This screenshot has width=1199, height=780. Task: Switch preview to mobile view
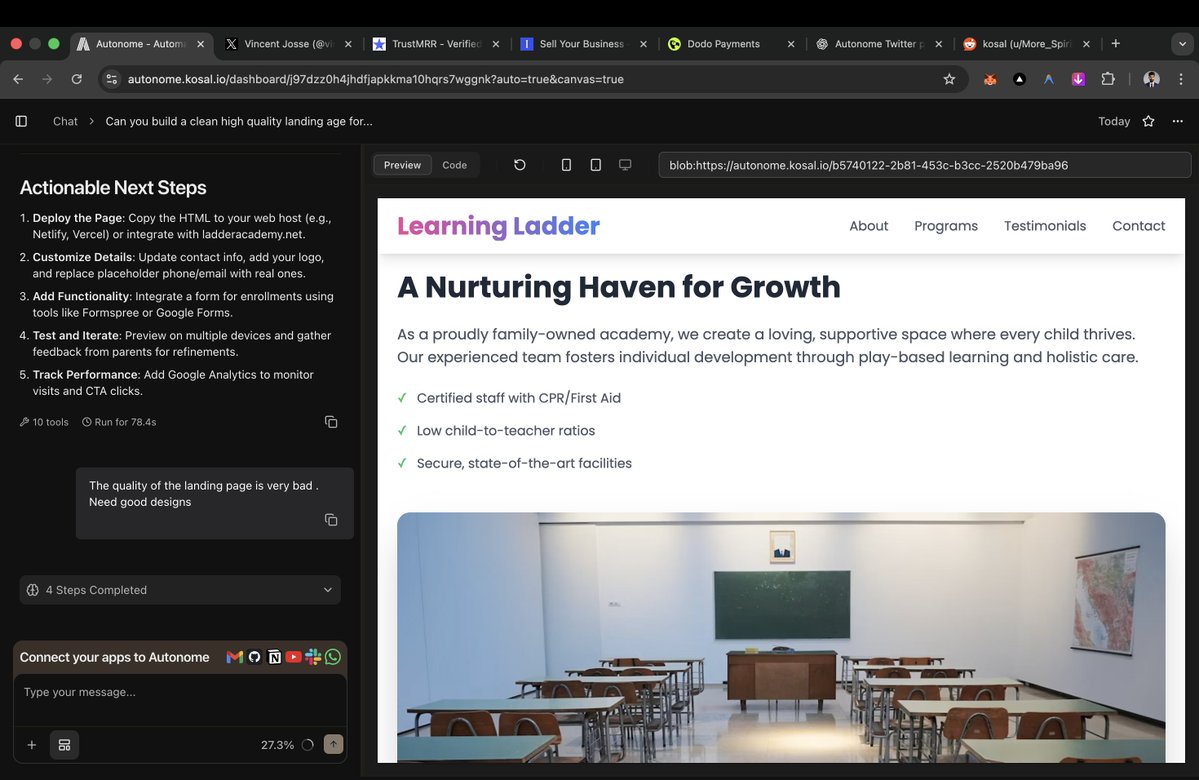[x=566, y=164]
